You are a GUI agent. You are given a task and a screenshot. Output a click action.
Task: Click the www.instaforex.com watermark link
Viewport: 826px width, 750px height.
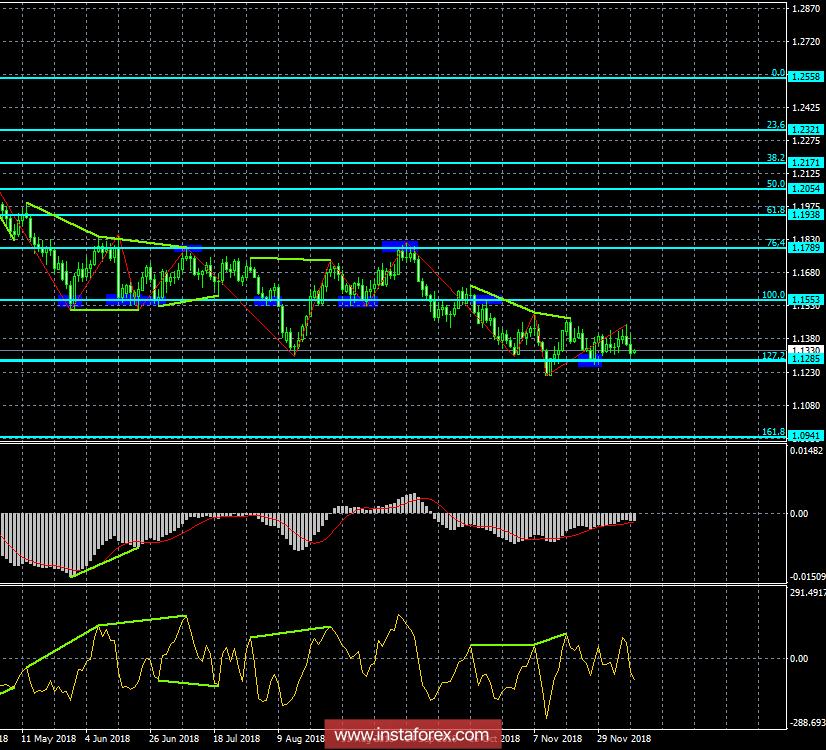[x=413, y=737]
